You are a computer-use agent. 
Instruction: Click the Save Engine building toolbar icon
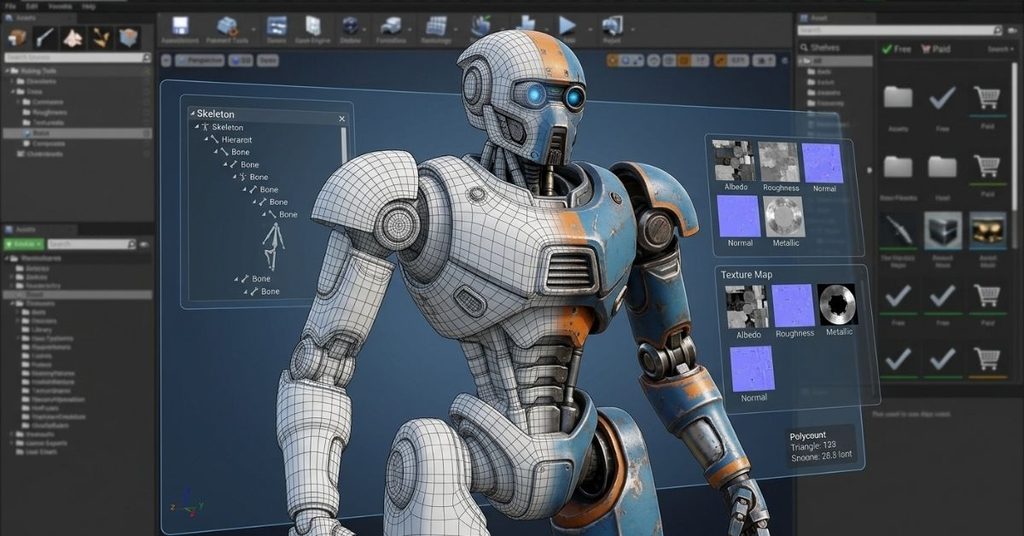point(313,26)
